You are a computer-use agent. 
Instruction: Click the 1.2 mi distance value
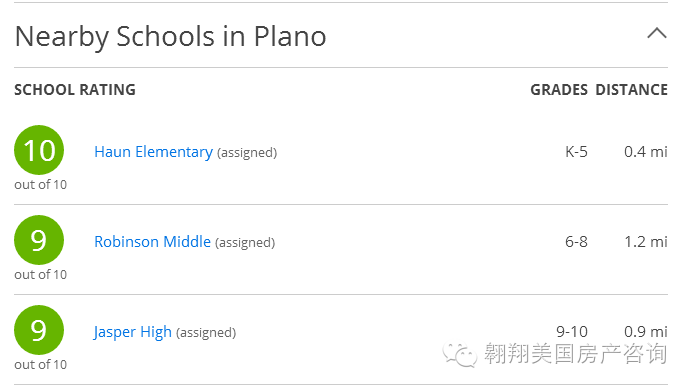[x=646, y=242]
